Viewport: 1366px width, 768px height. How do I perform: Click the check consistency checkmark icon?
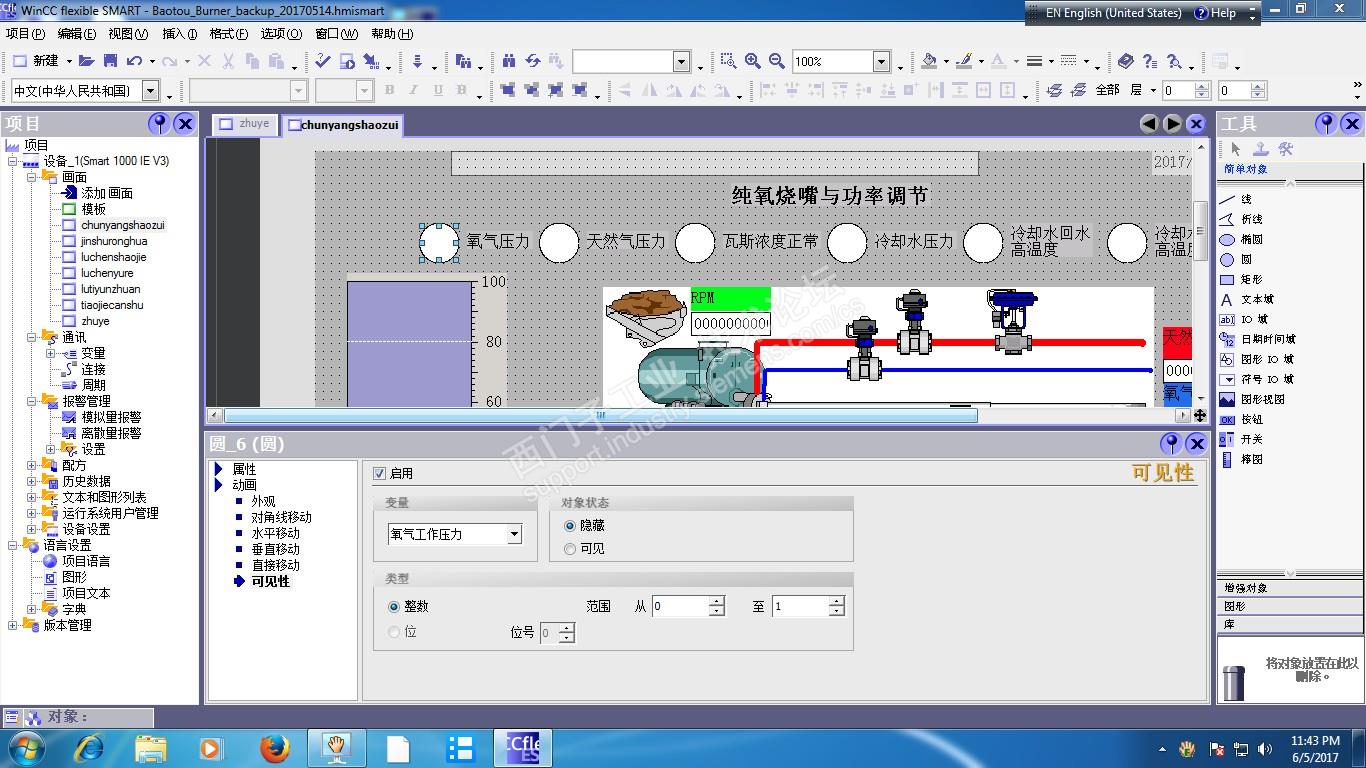pos(322,61)
